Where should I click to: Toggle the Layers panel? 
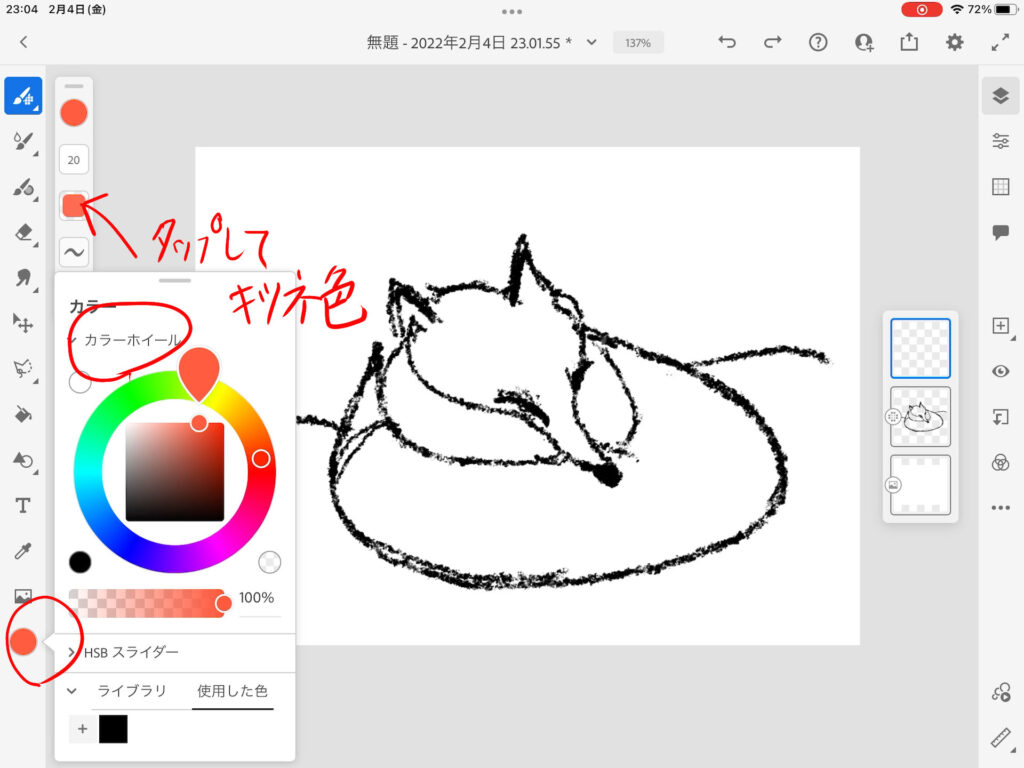point(1000,95)
